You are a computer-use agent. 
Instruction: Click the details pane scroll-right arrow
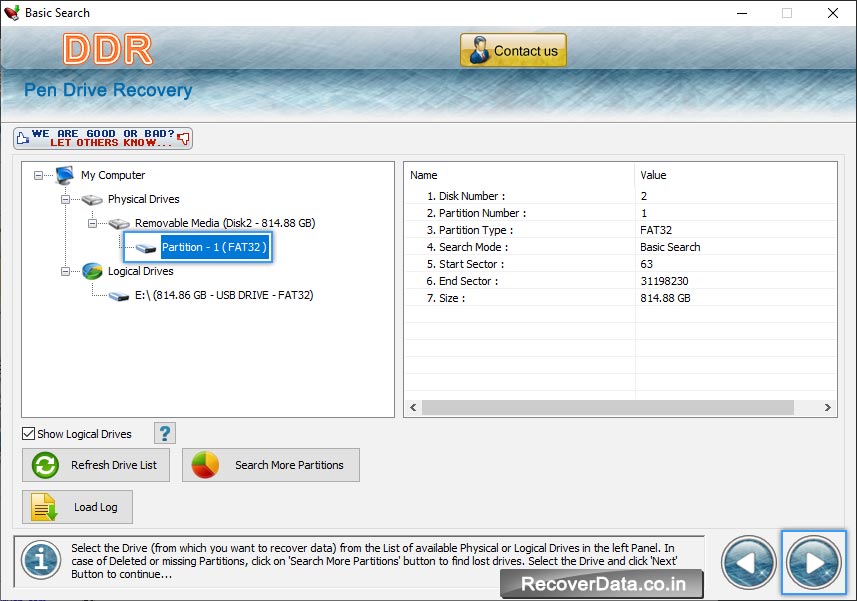click(827, 407)
